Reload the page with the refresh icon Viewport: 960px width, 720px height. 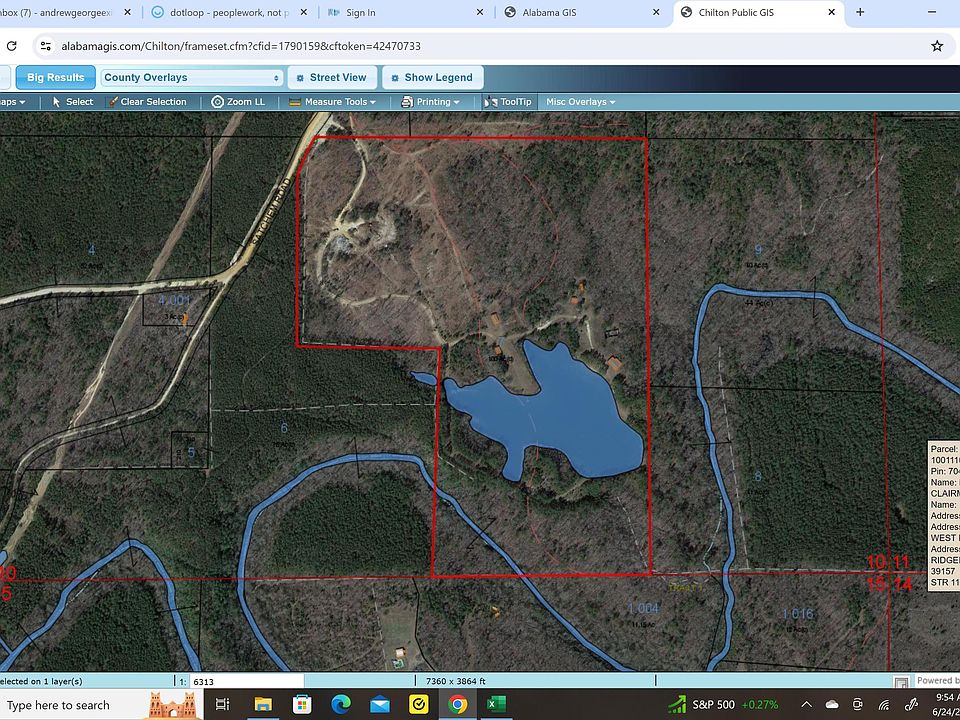[x=12, y=46]
